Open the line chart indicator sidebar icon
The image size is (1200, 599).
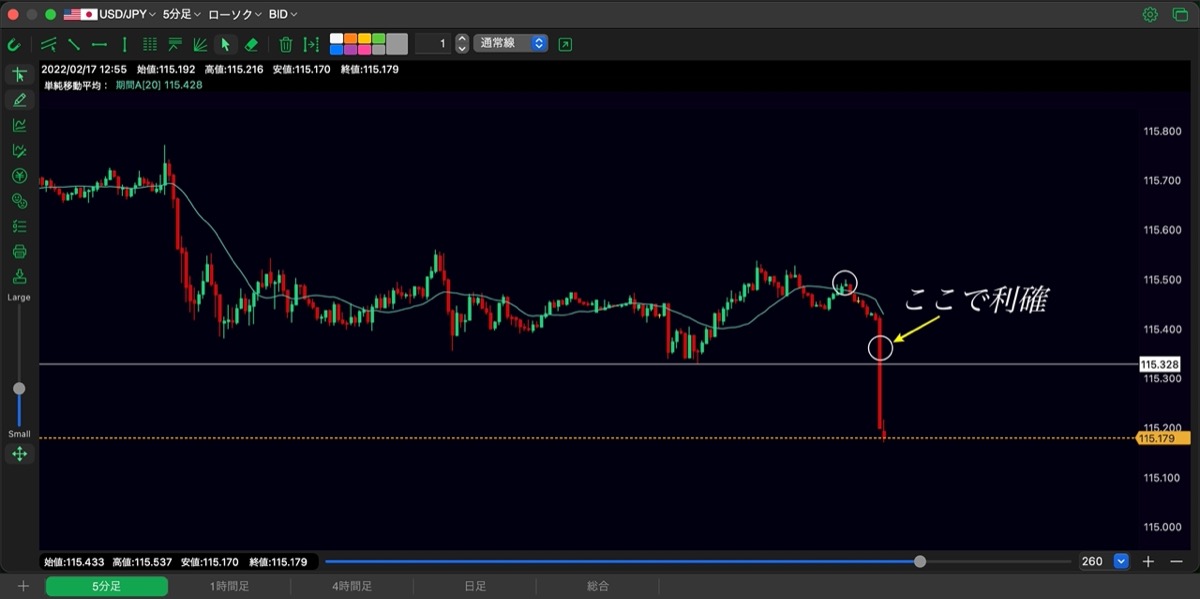pyautogui.click(x=19, y=125)
